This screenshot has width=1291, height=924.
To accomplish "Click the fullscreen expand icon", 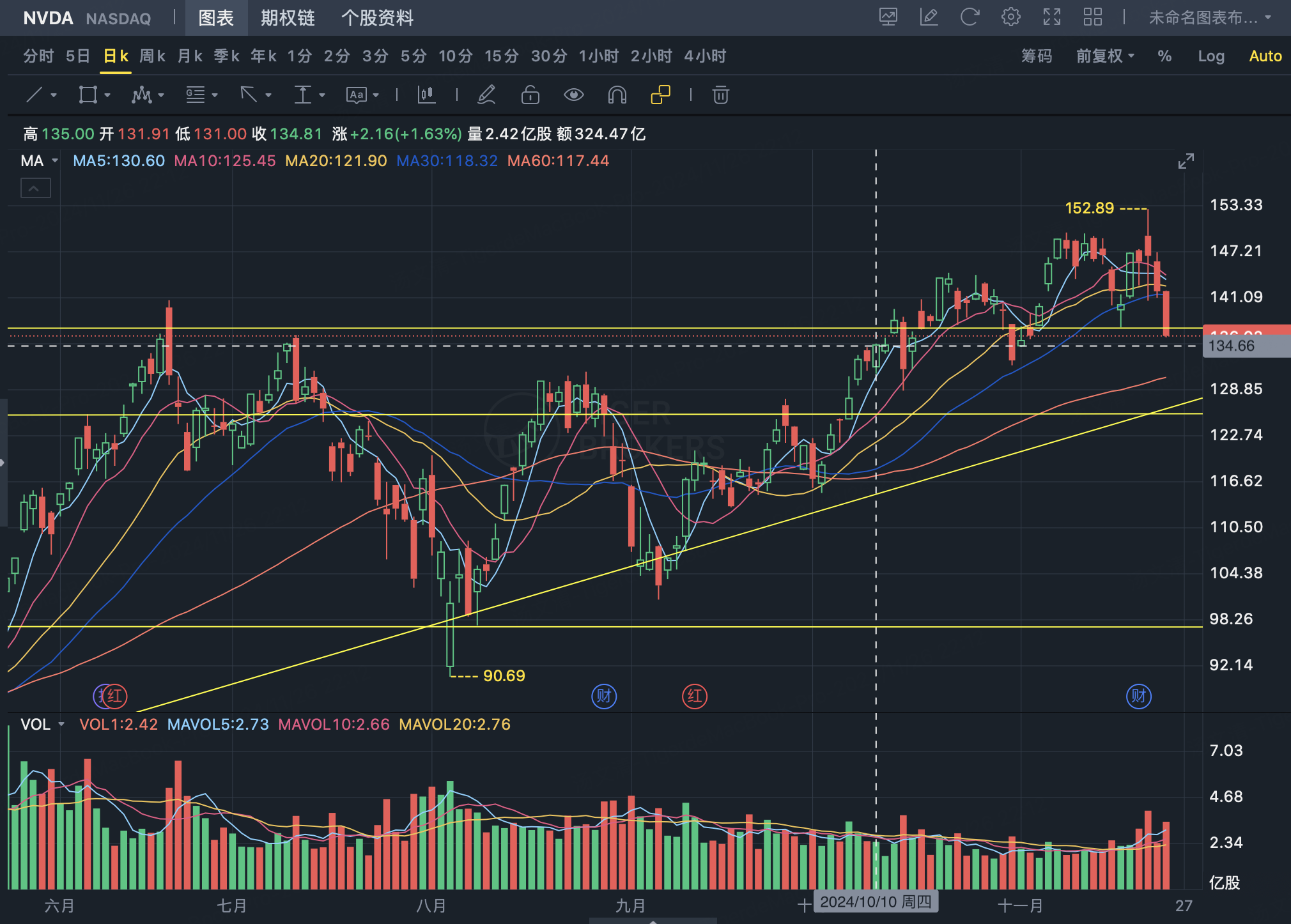I will 1051,17.
